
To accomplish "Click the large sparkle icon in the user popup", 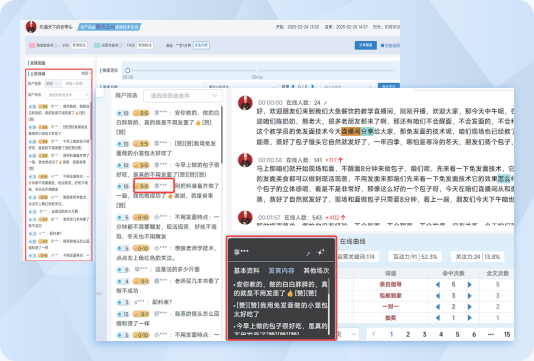I will pos(321,252).
